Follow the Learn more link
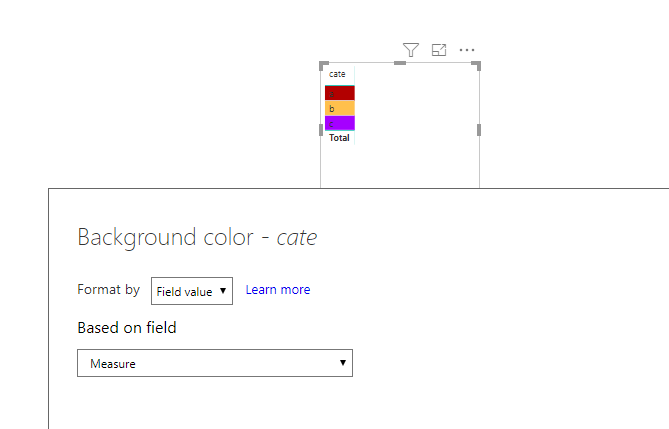 point(278,290)
